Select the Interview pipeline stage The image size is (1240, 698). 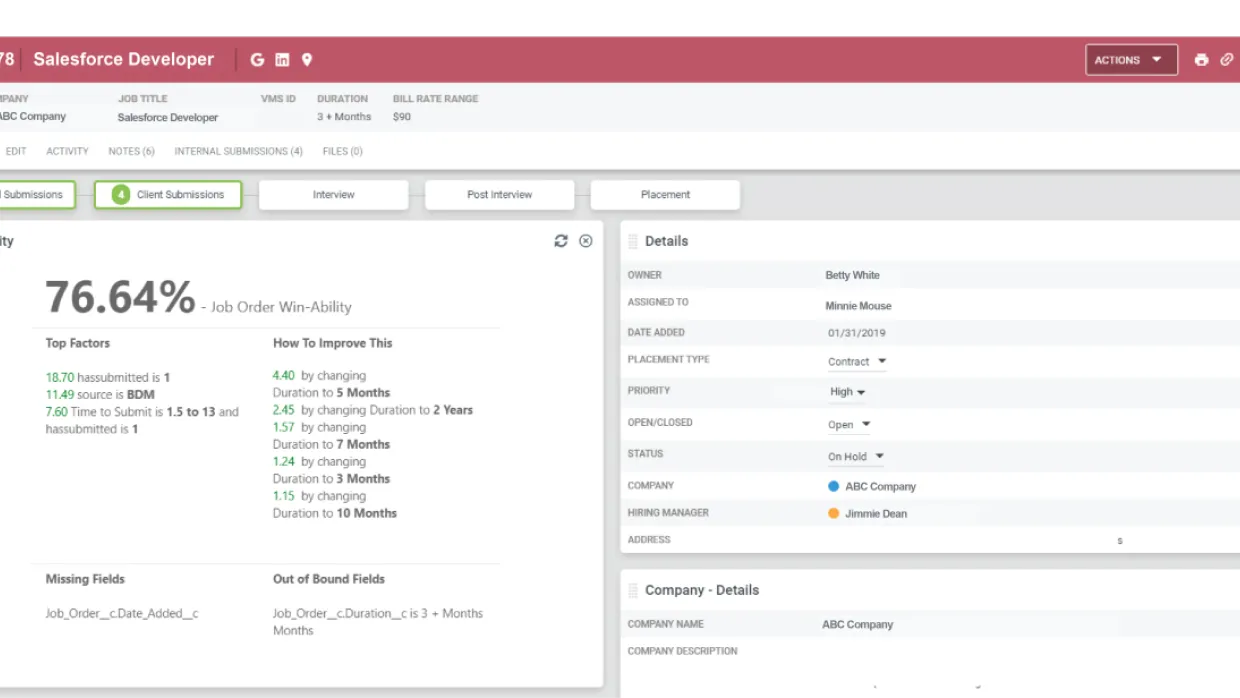click(333, 195)
